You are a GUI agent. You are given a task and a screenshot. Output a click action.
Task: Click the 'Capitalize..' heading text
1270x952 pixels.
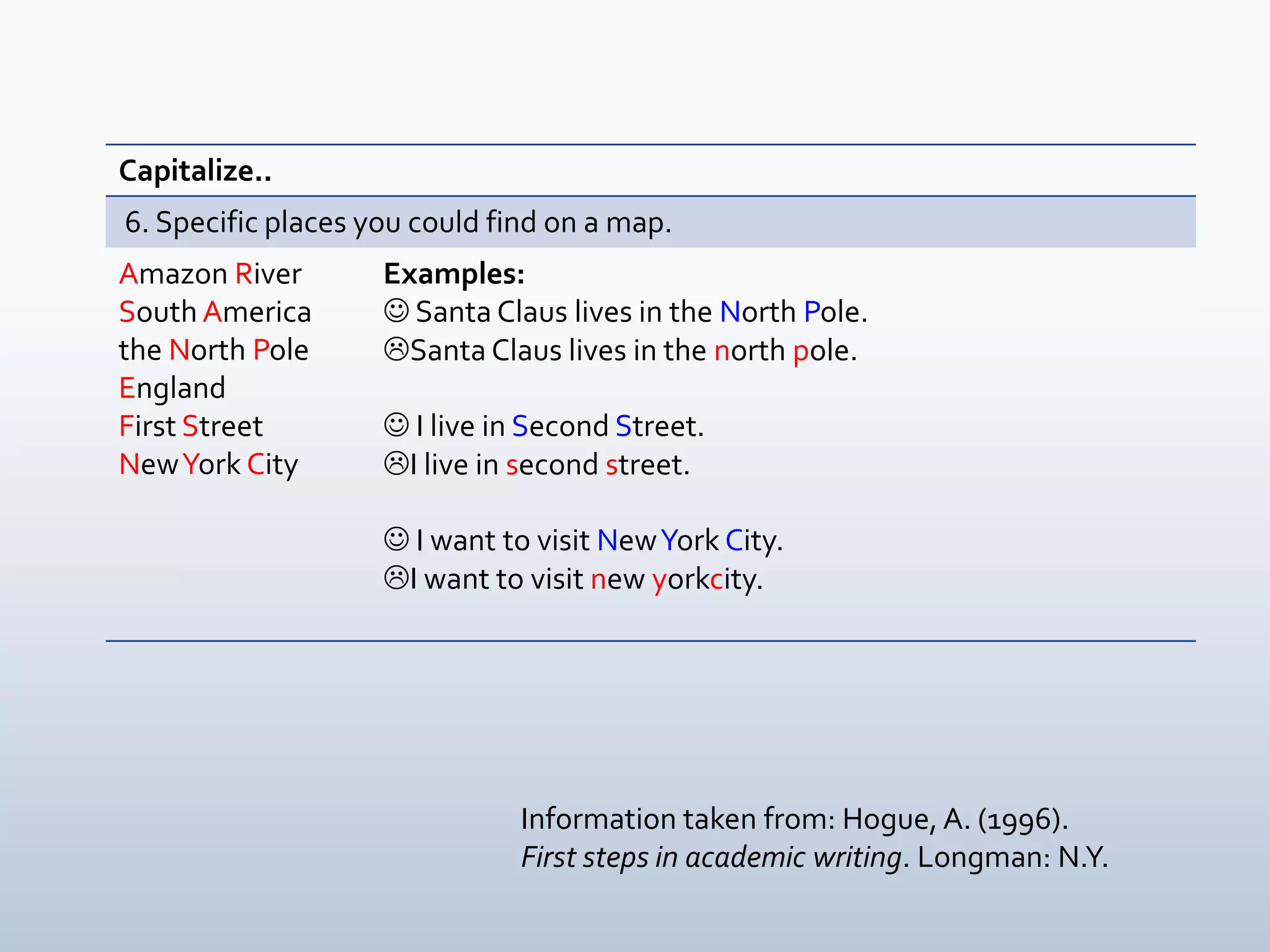point(195,170)
